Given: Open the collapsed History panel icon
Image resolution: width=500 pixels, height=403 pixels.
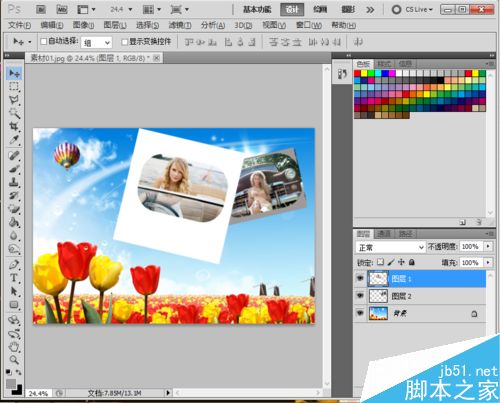Looking at the screenshot, I should tap(342, 74).
